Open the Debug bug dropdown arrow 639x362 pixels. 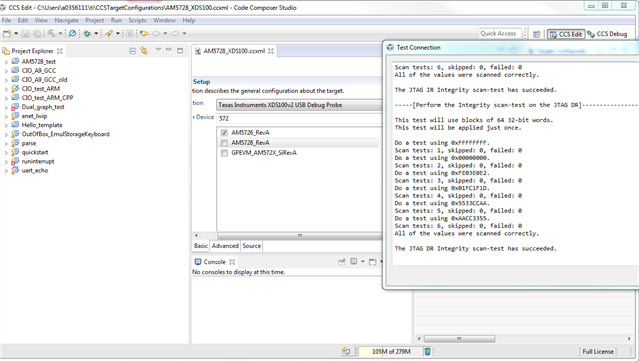point(96,33)
